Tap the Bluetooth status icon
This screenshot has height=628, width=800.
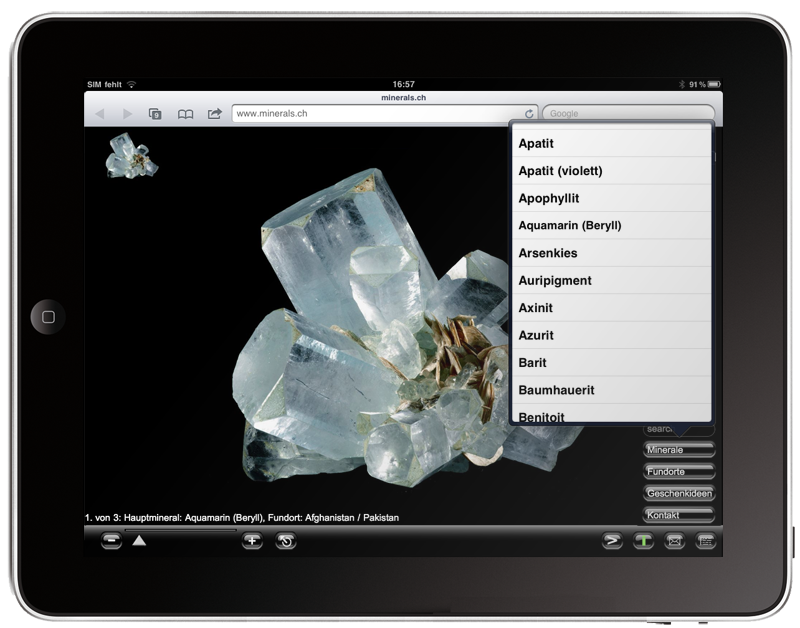pyautogui.click(x=682, y=84)
